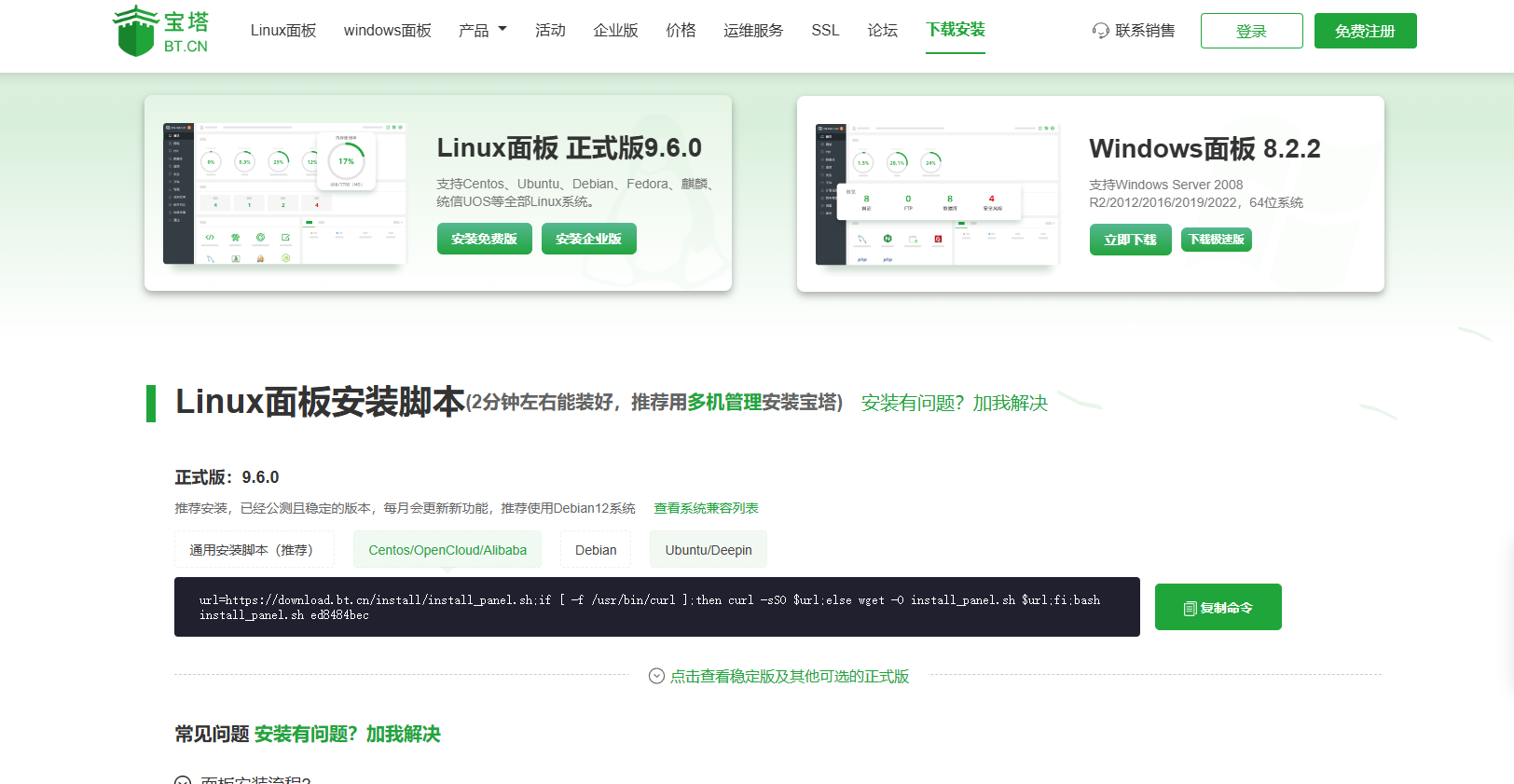Image resolution: width=1514 pixels, height=784 pixels.
Task: Click the 安装免费版 button
Action: pos(485,239)
